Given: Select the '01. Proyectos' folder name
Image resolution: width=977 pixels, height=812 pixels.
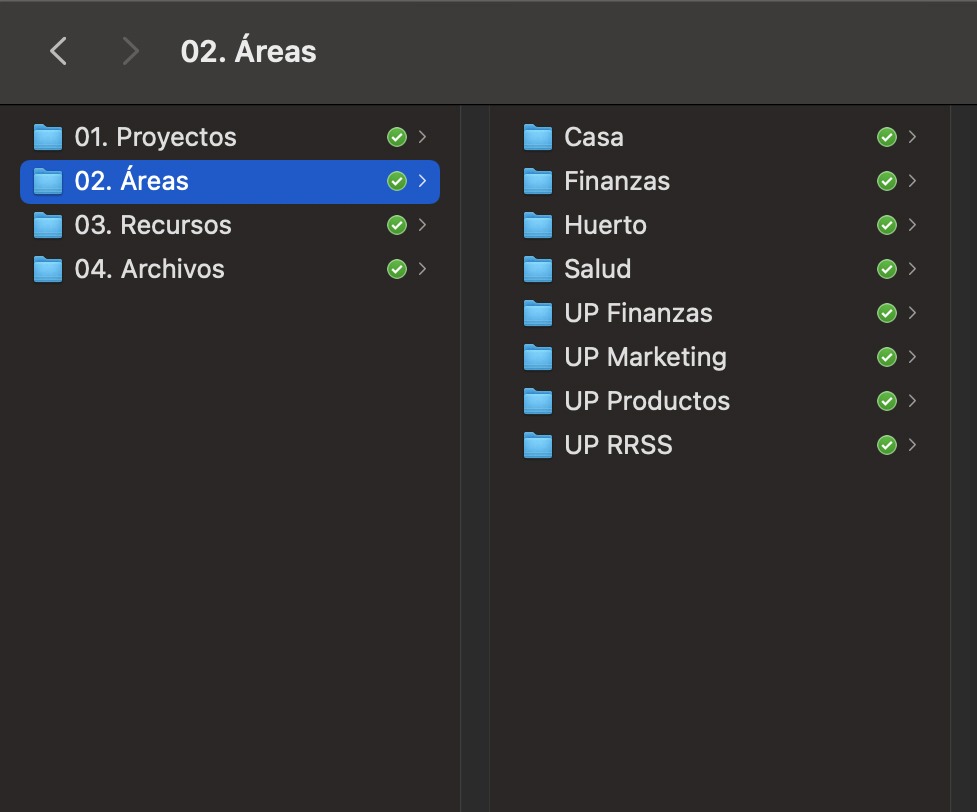Looking at the screenshot, I should pos(156,138).
